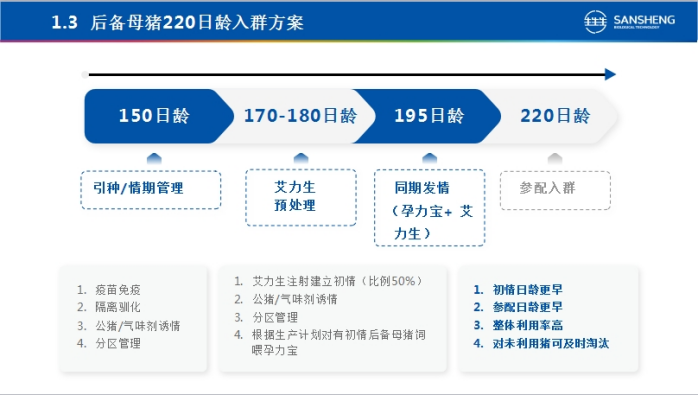Click the SANSHENG logo in header
The width and height of the screenshot is (698, 395).
[x=629, y=21]
